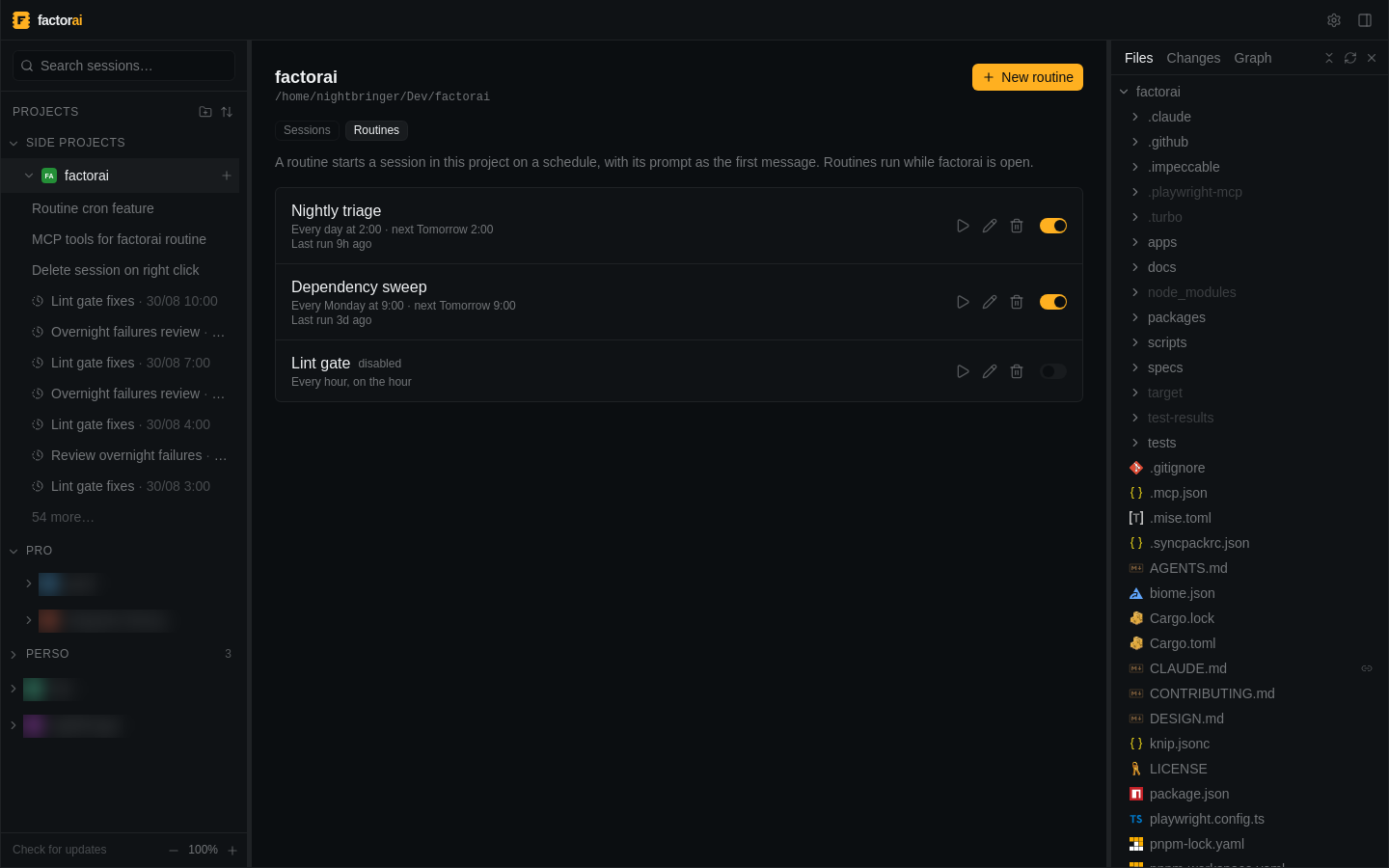Click the .gitignore file icon

pyautogui.click(x=1136, y=468)
